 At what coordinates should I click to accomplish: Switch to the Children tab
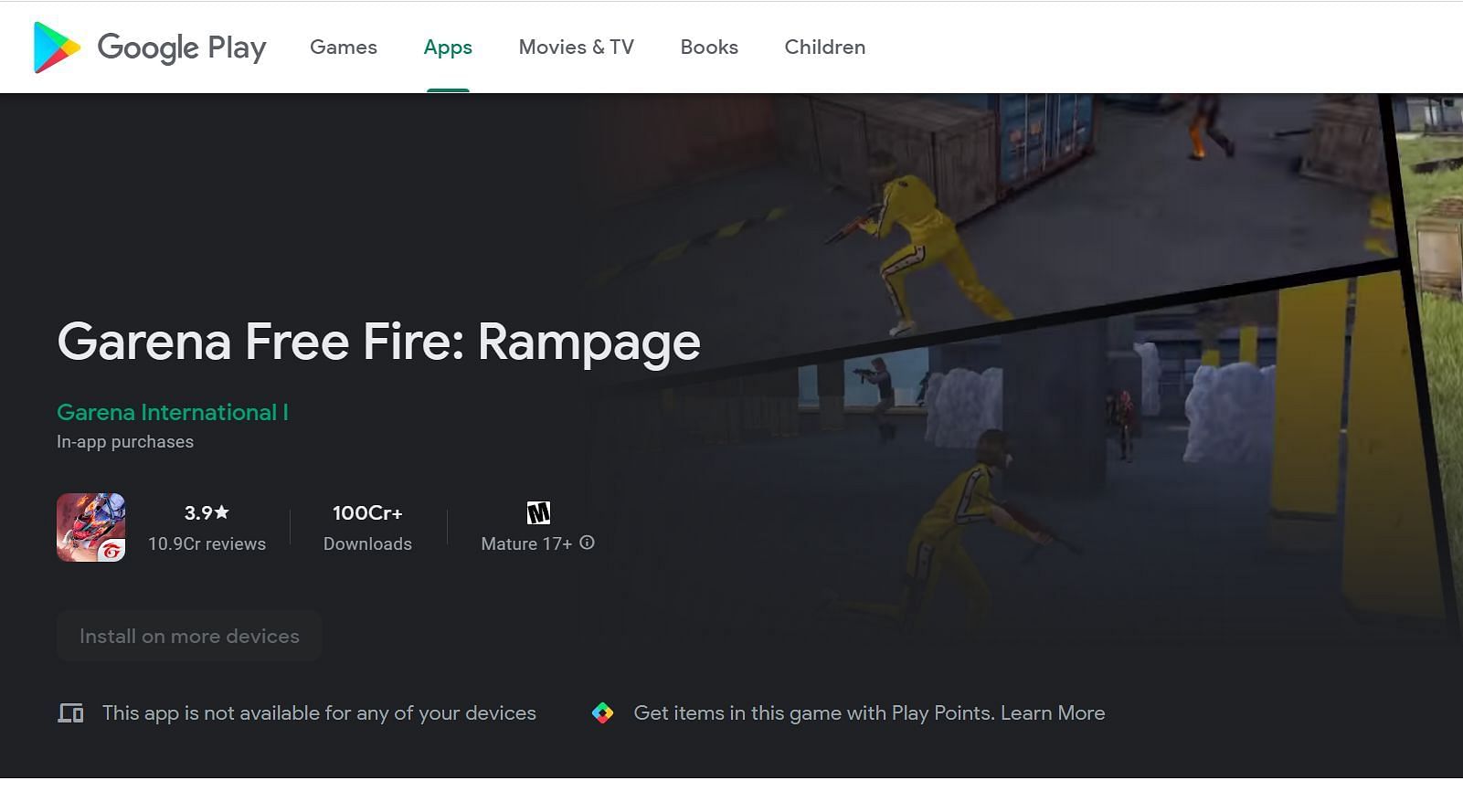click(825, 47)
